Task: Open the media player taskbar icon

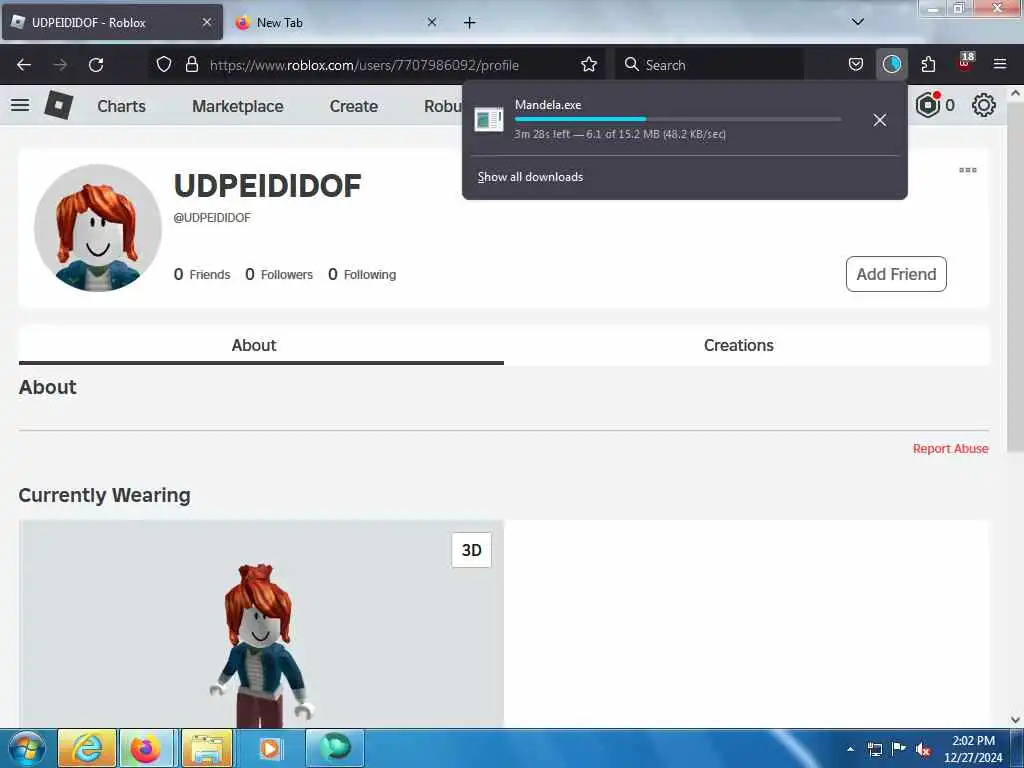Action: 270,748
